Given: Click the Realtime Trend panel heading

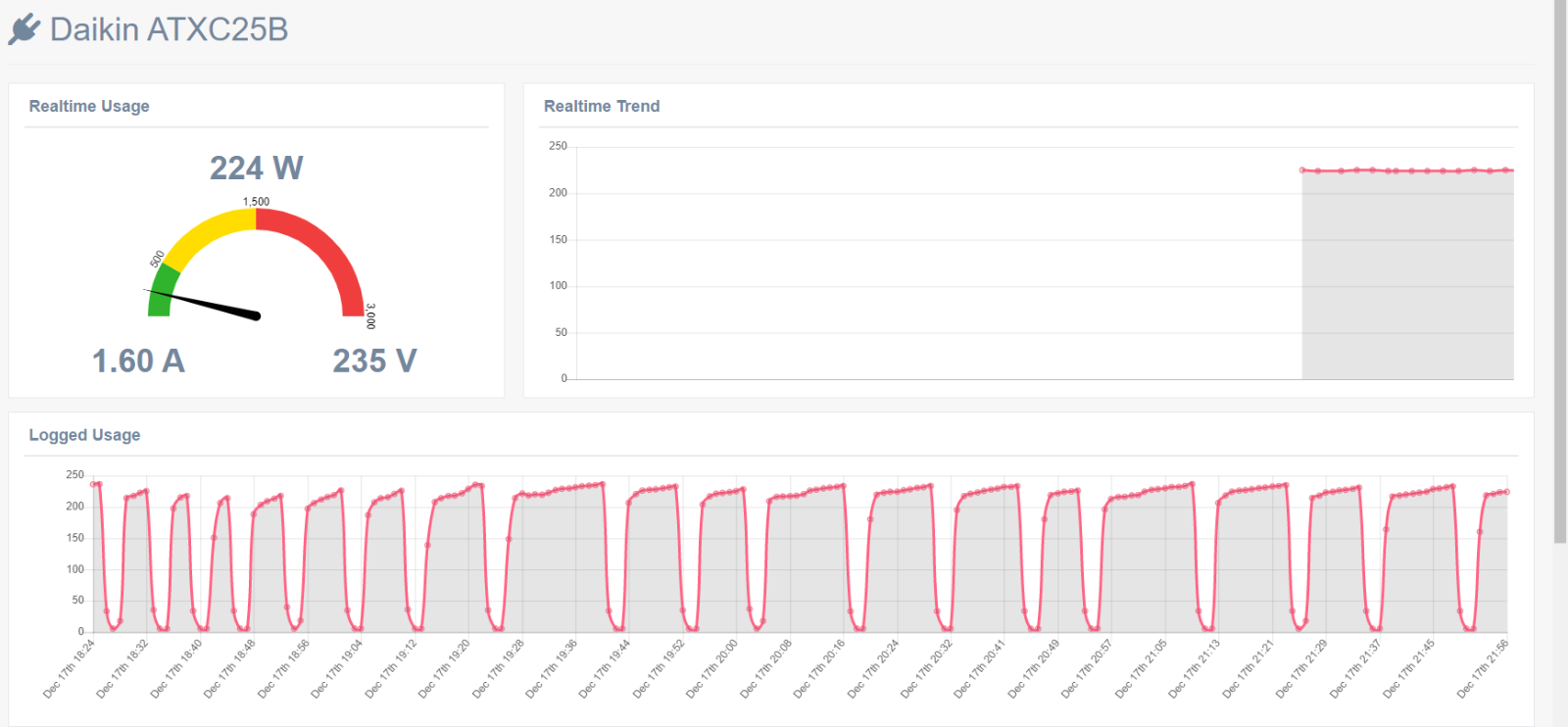Looking at the screenshot, I should coord(602,106).
